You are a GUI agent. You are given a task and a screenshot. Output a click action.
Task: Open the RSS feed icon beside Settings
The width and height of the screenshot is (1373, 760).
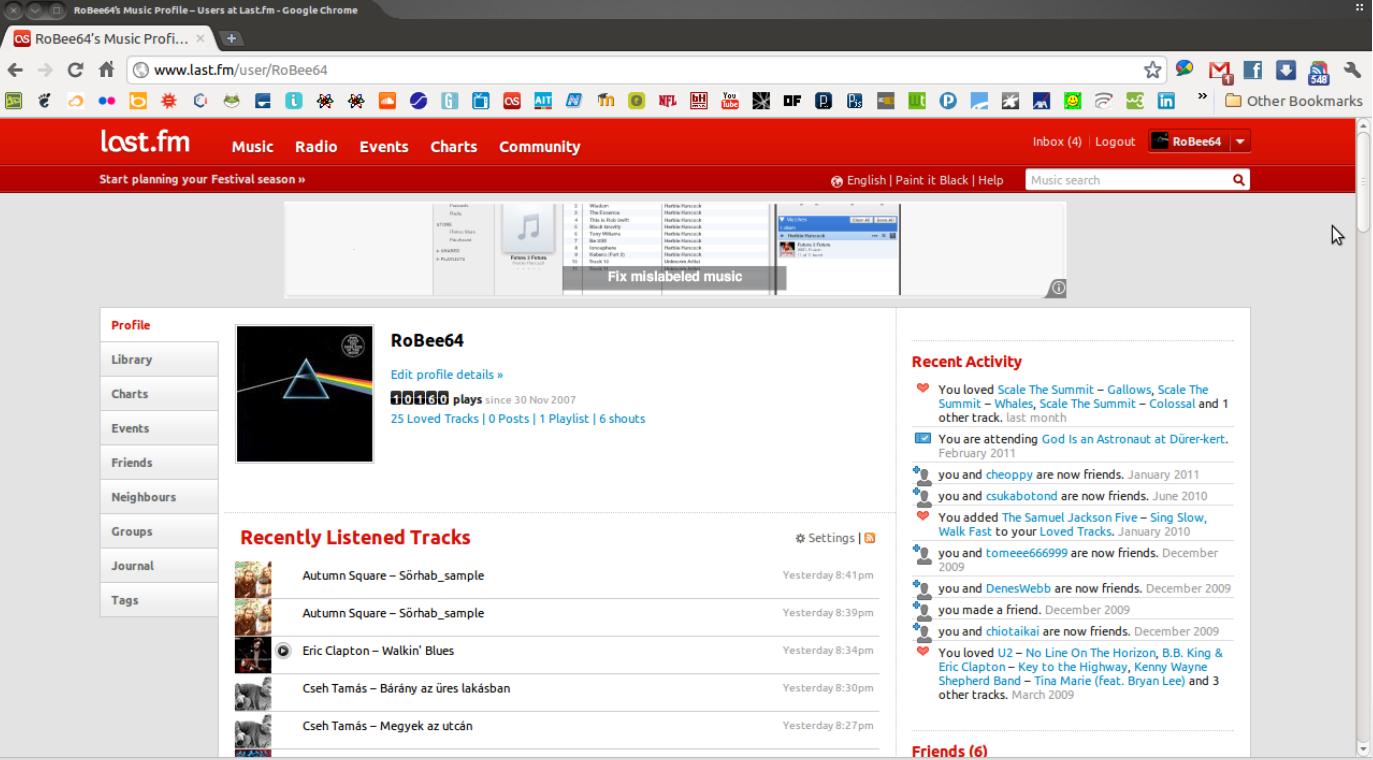tap(869, 538)
